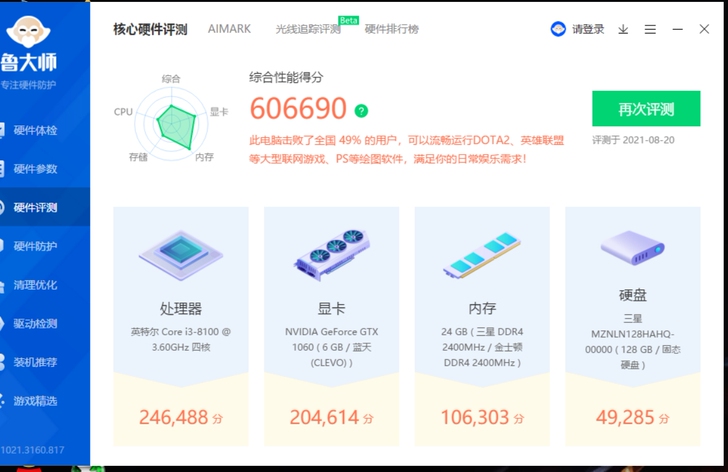The height and width of the screenshot is (472, 728).
Task: Switch to the 硬件排行榜 tab
Action: tap(391, 29)
